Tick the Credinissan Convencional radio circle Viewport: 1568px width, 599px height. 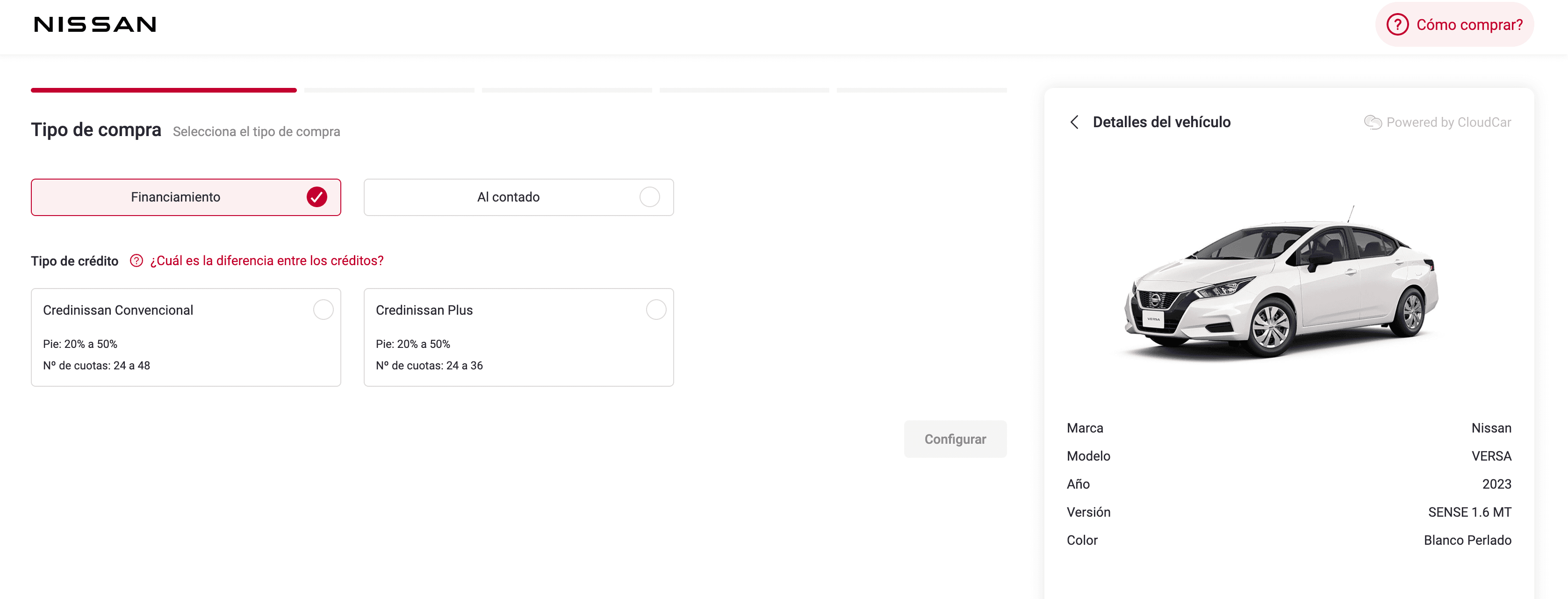point(323,310)
